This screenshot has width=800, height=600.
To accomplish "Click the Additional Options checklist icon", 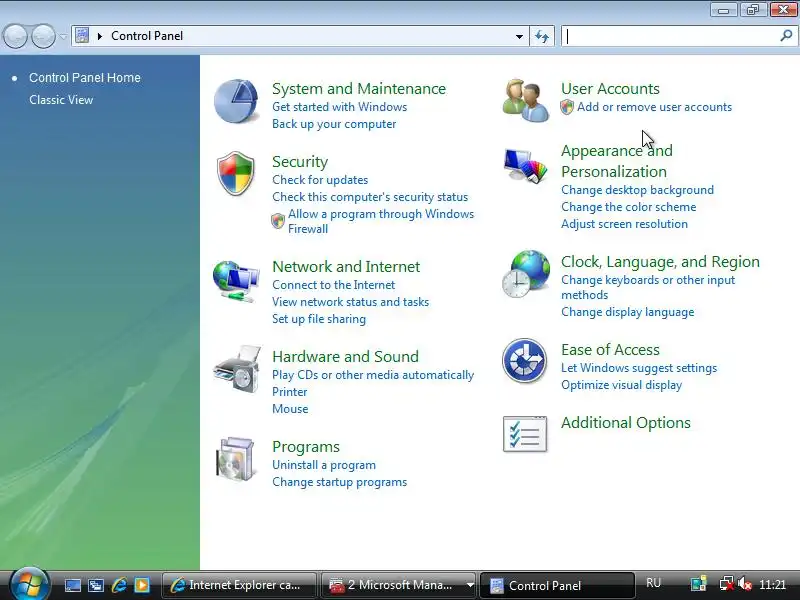I will tap(525, 434).
